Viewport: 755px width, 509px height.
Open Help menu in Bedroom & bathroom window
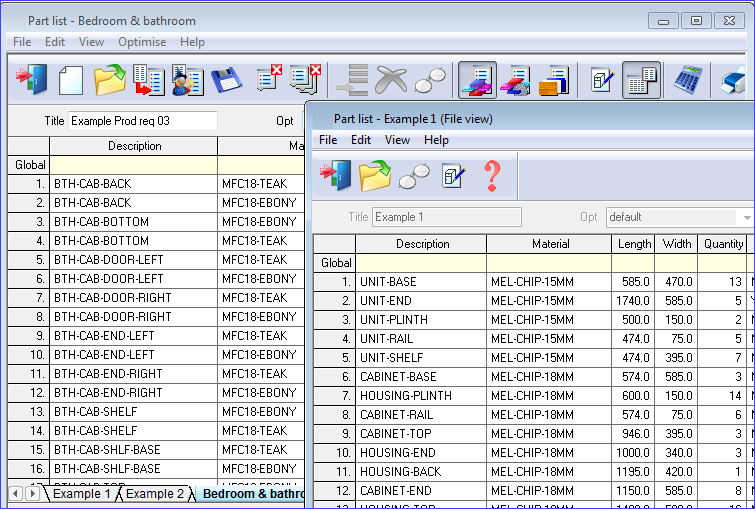pos(192,42)
